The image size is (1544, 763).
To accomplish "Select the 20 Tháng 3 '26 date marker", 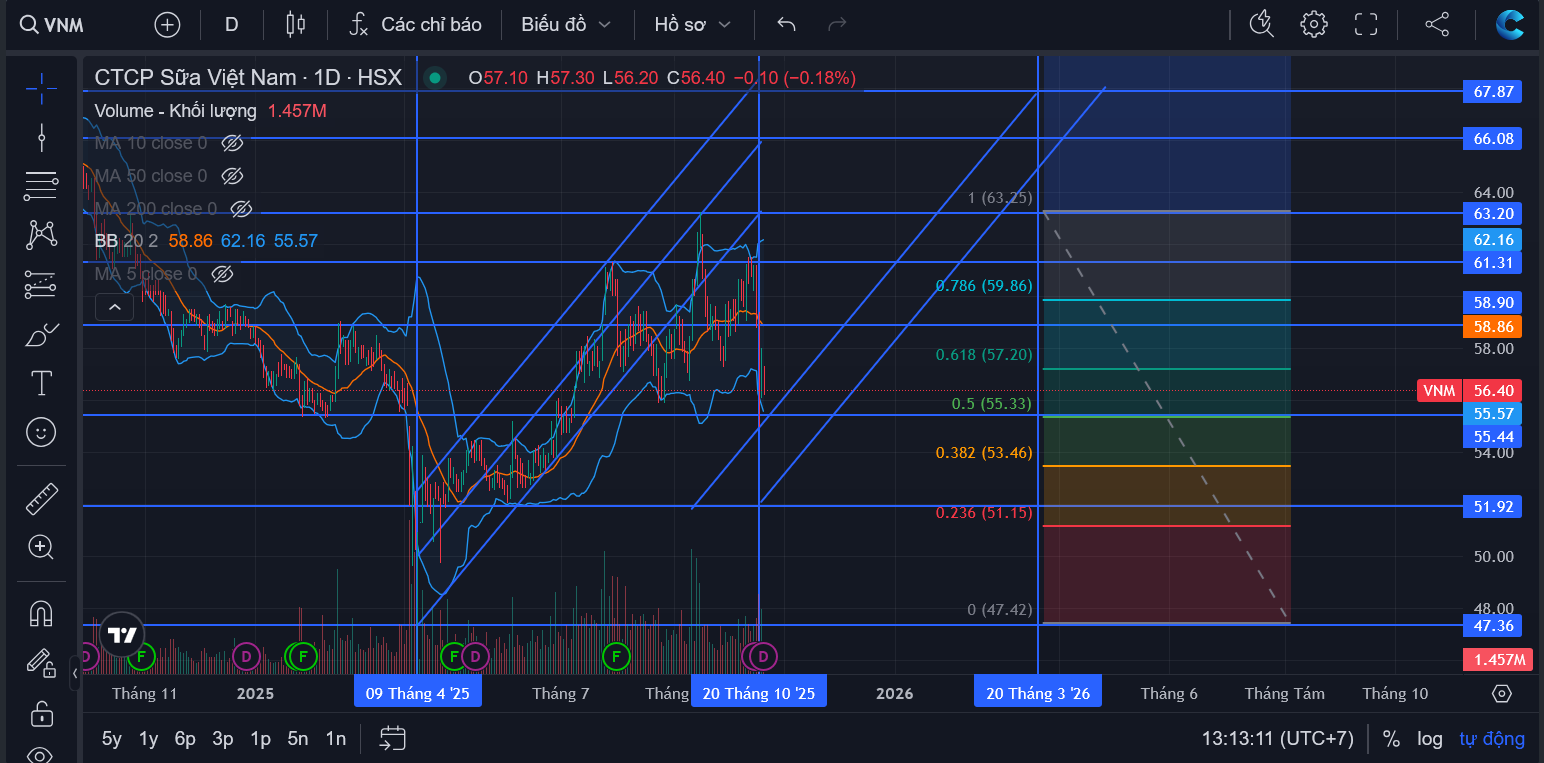I will [1038, 693].
